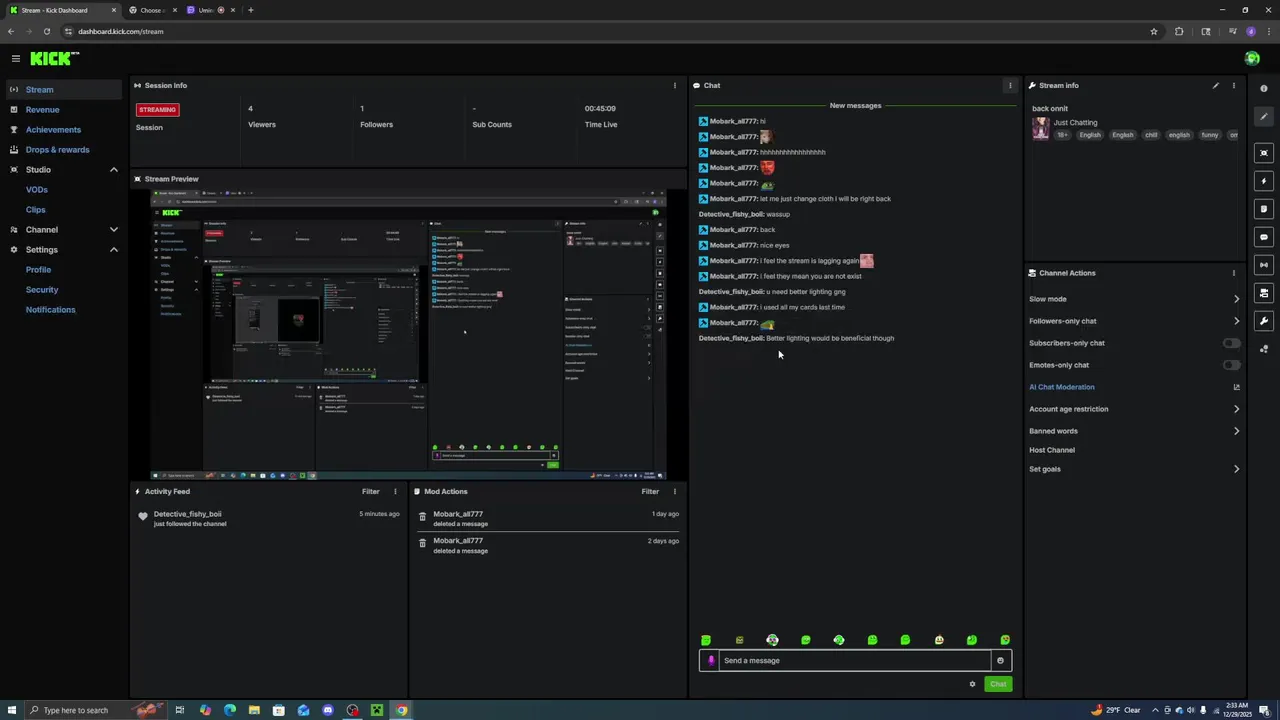Click the green Chat send button
The height and width of the screenshot is (720, 1280).
tap(998, 684)
